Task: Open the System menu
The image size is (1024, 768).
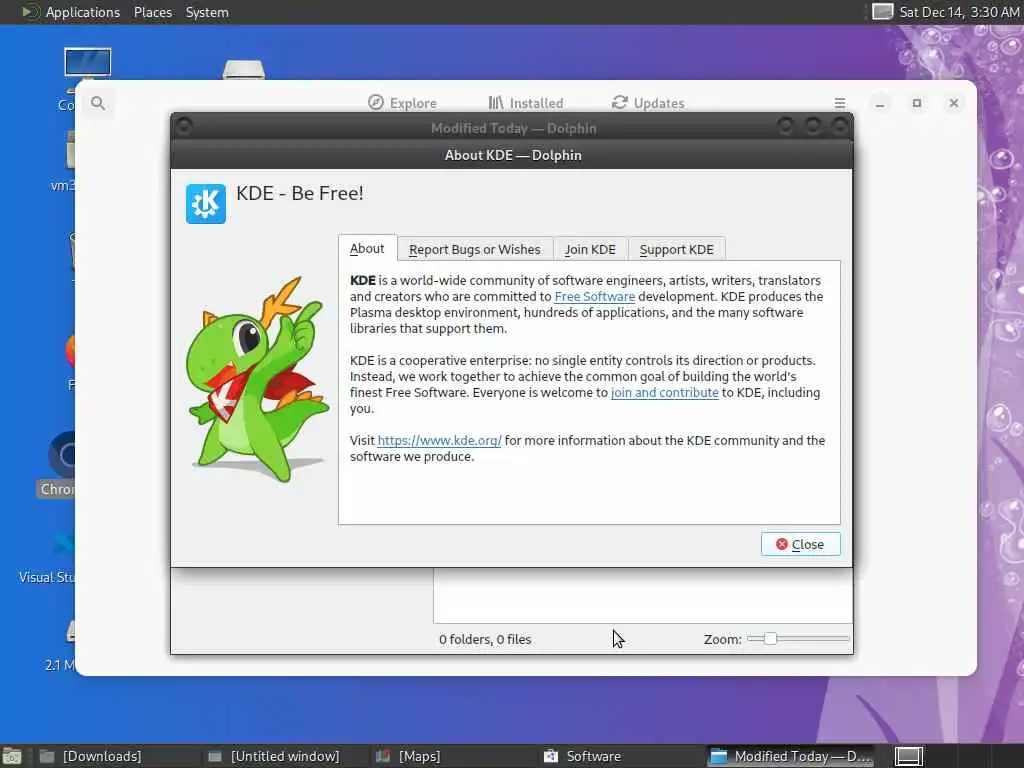Action: (207, 12)
